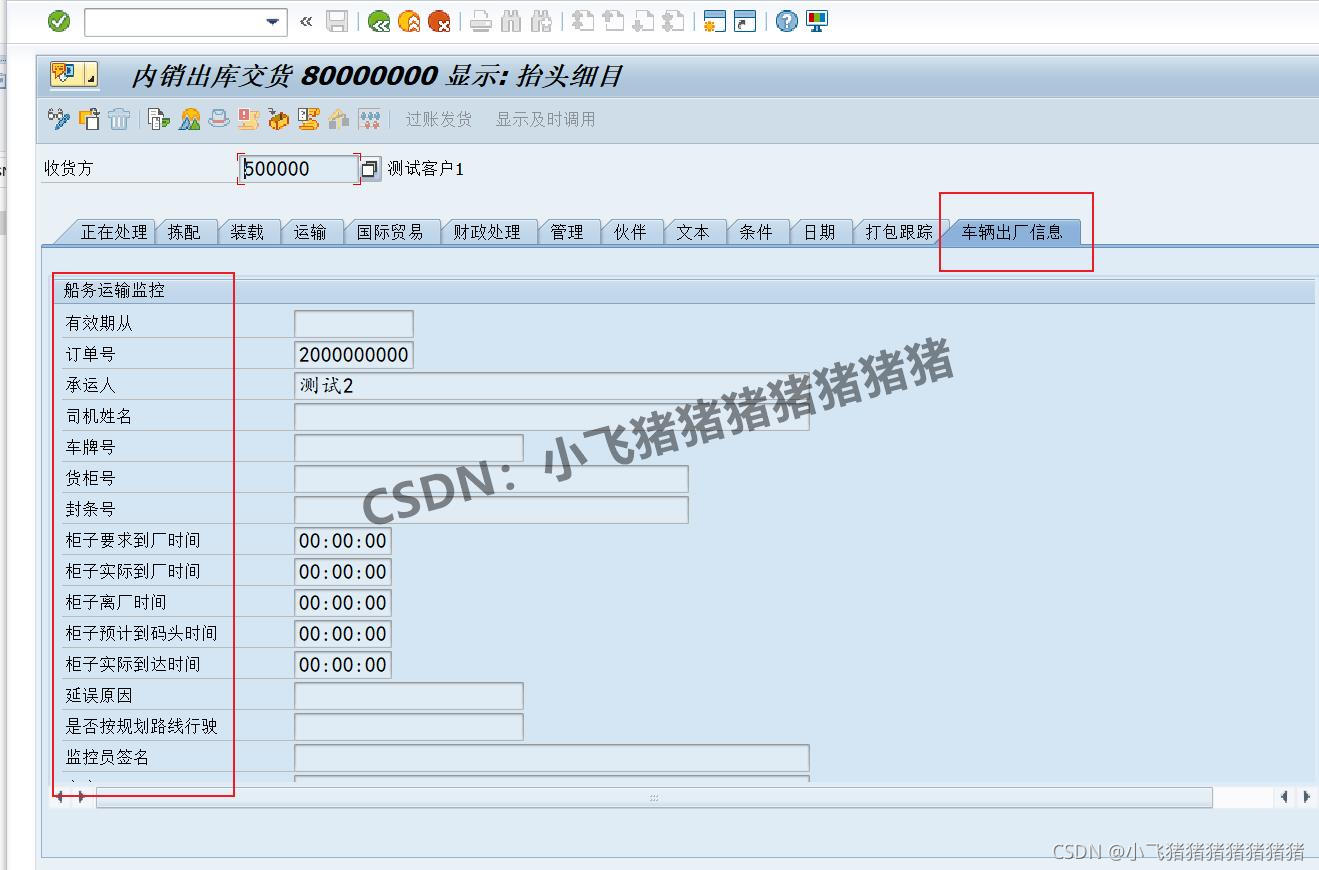Click the 司机姓名 input field
The image size is (1319, 870).
[551, 417]
